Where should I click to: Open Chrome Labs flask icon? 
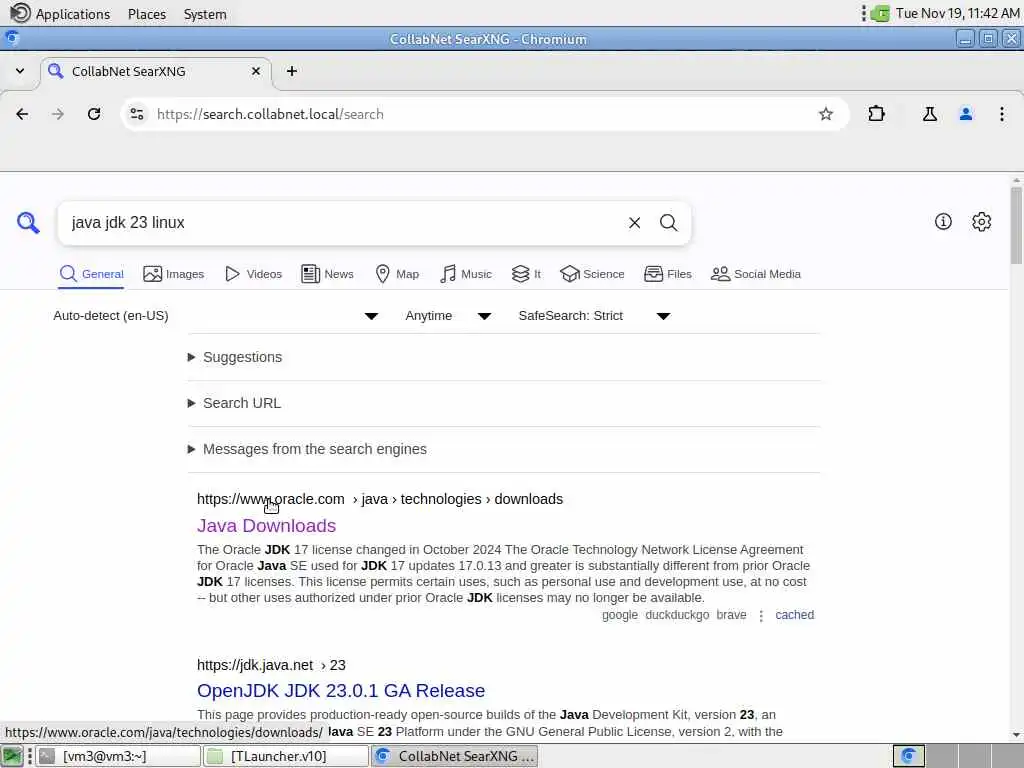click(x=929, y=114)
